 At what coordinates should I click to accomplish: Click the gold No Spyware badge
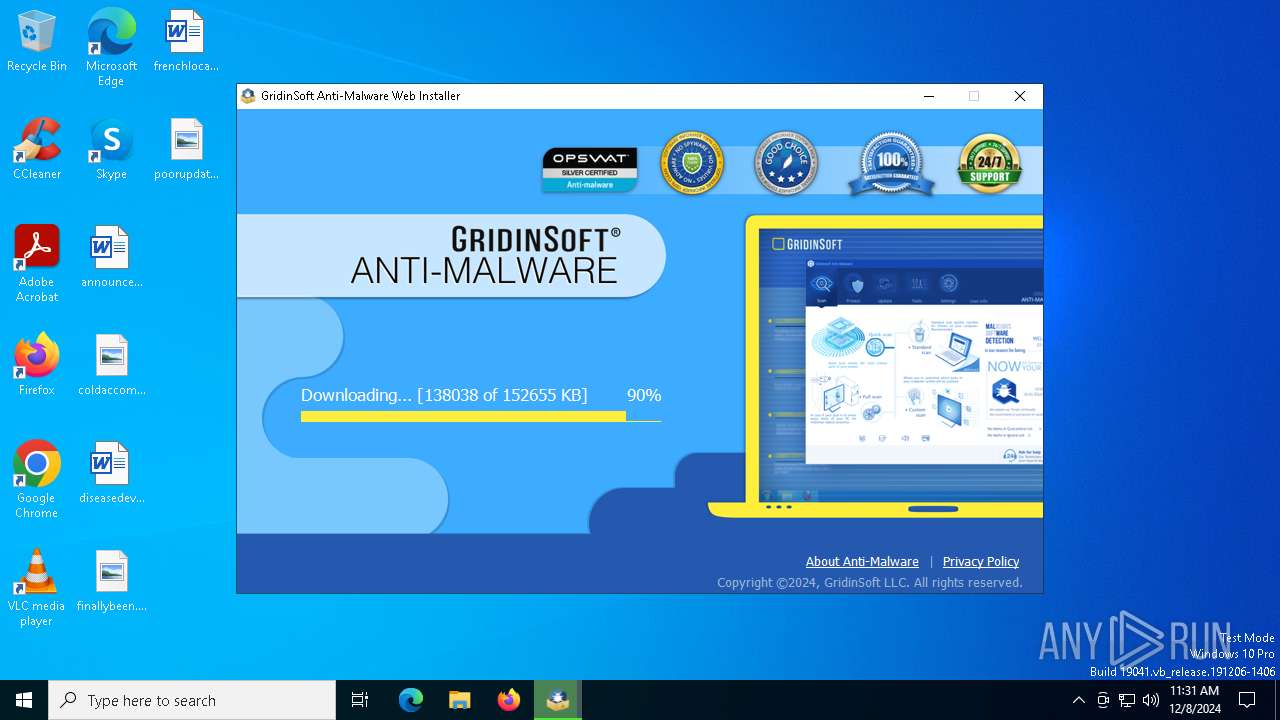pyautogui.click(x=692, y=163)
